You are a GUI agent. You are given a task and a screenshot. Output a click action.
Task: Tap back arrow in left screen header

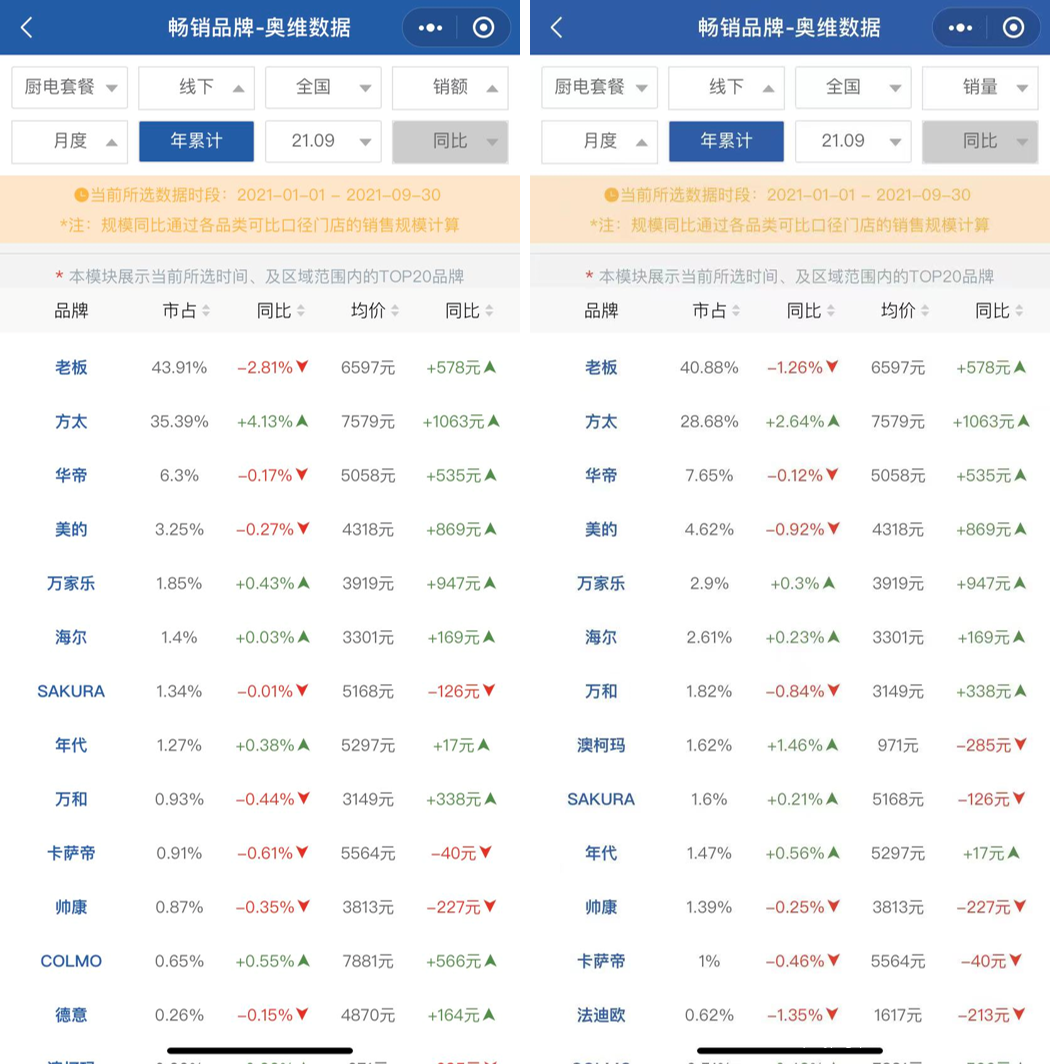[26, 28]
